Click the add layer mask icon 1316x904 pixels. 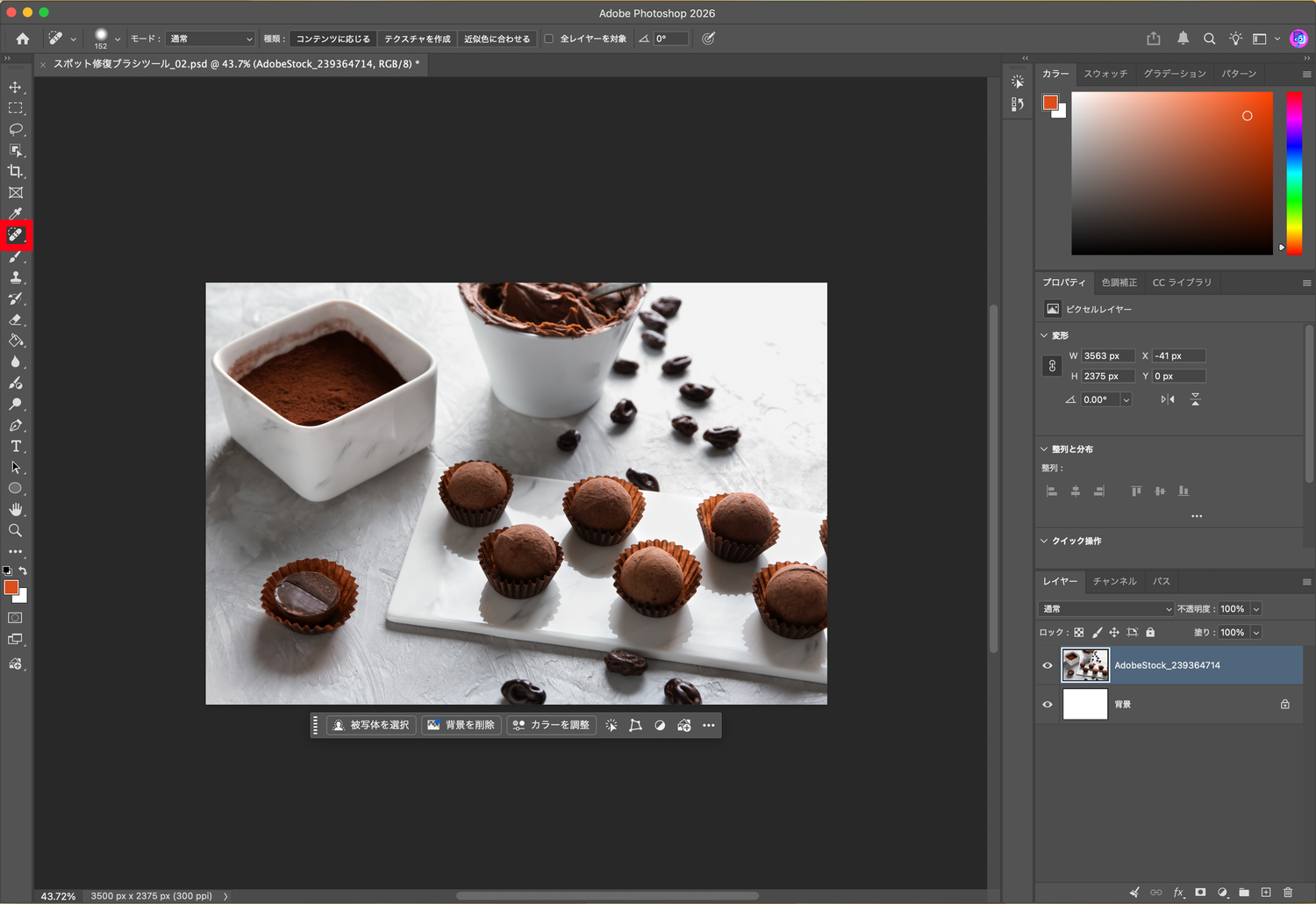click(x=1200, y=892)
